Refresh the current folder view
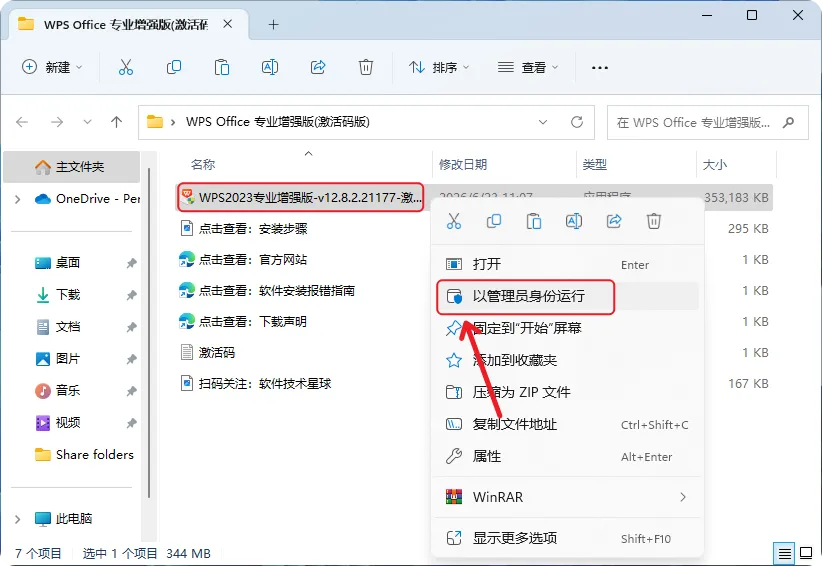Image resolution: width=822 pixels, height=566 pixels. pos(577,122)
